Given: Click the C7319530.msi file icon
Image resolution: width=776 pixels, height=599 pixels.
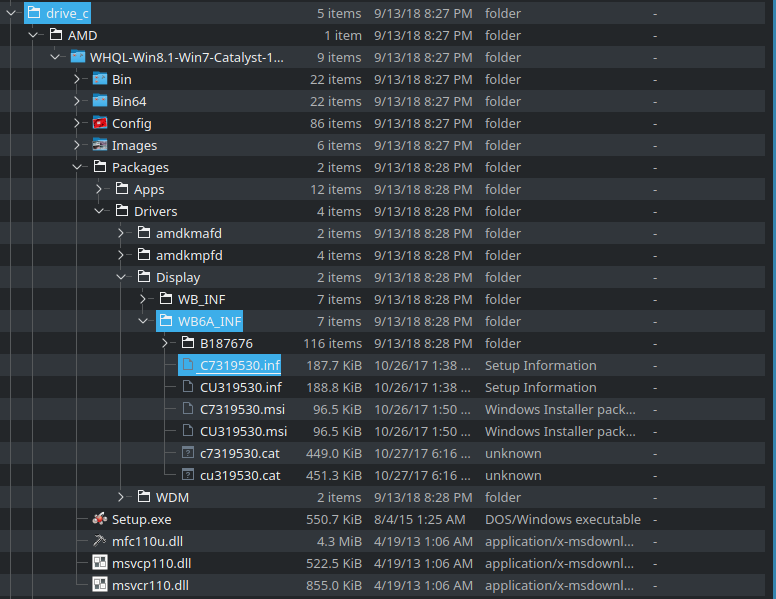Looking at the screenshot, I should click(188, 409).
